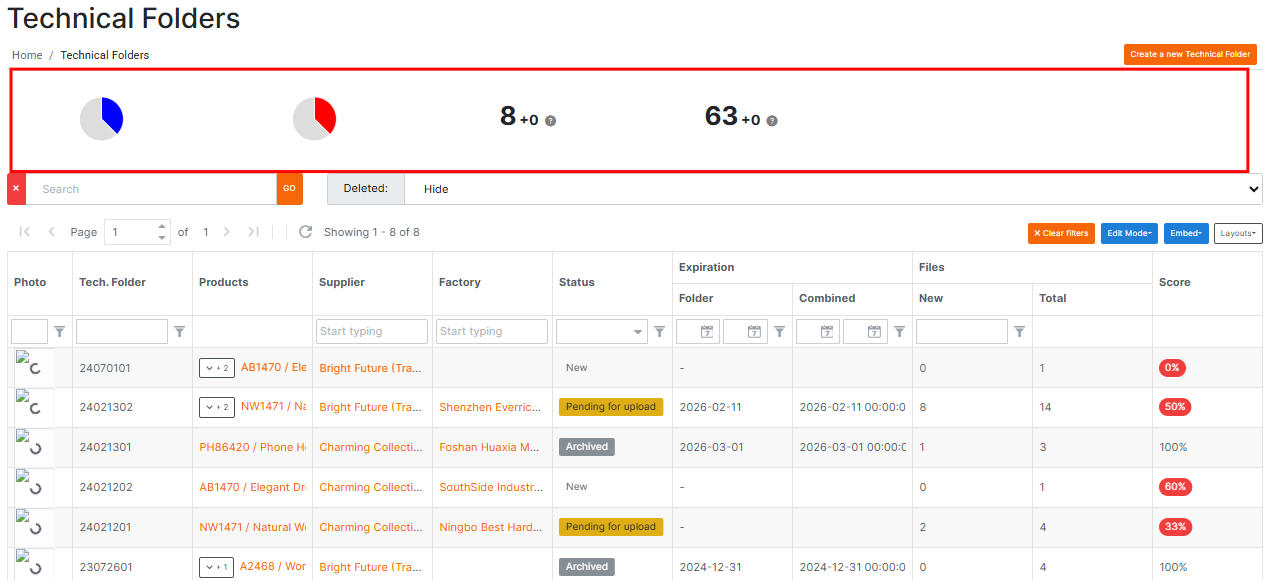Navigate to Home in the breadcrumb

pos(27,55)
